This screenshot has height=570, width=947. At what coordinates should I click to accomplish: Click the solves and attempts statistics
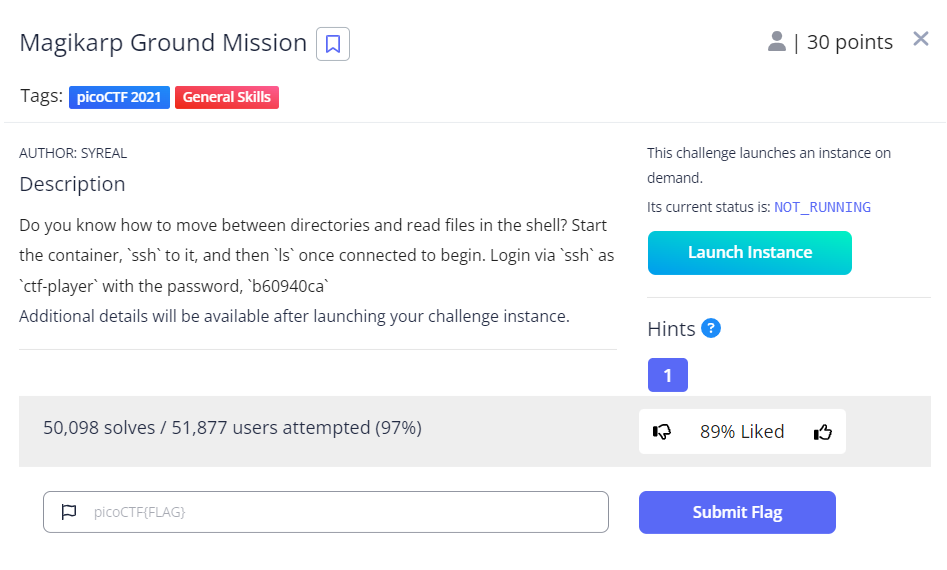(x=232, y=428)
